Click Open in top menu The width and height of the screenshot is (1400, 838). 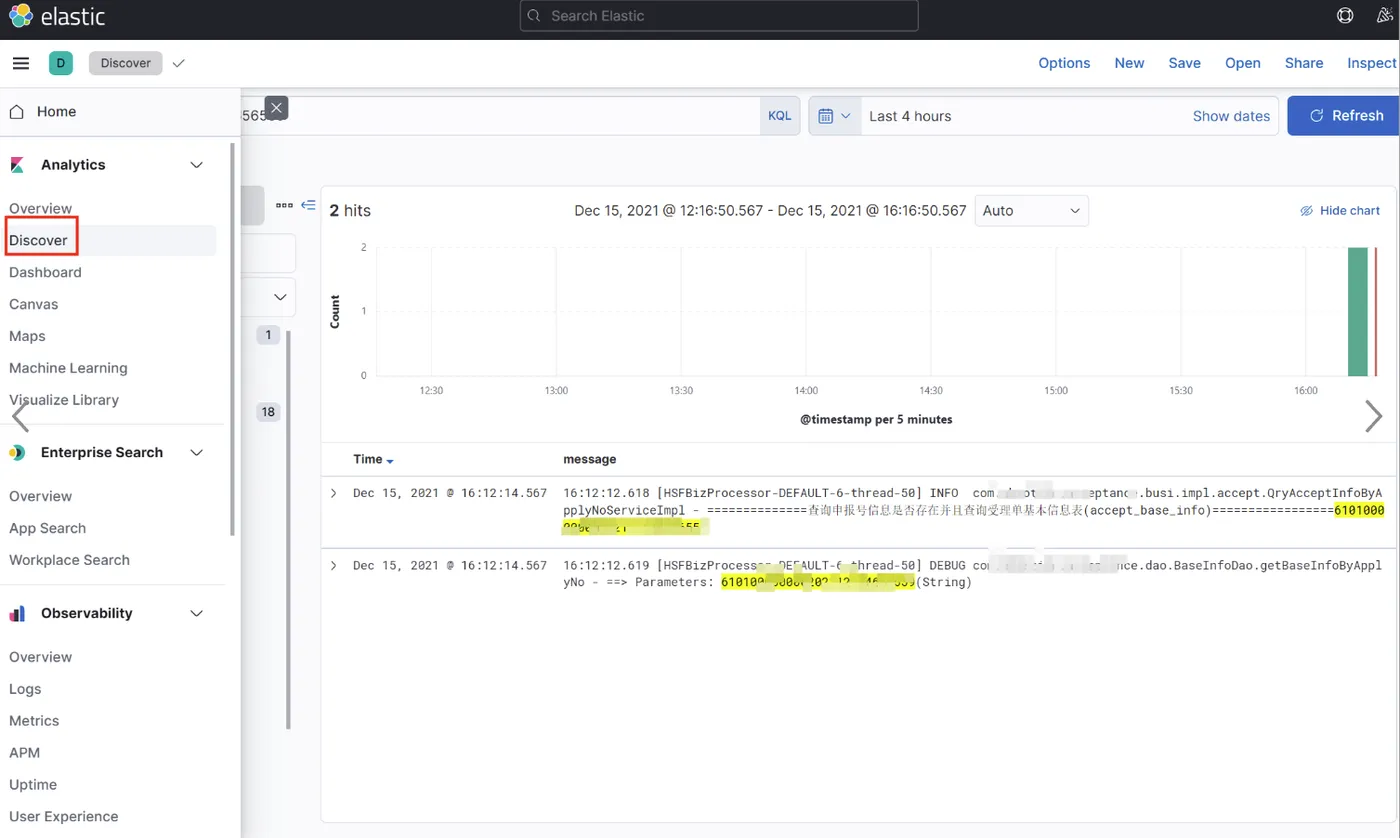pos(1243,63)
